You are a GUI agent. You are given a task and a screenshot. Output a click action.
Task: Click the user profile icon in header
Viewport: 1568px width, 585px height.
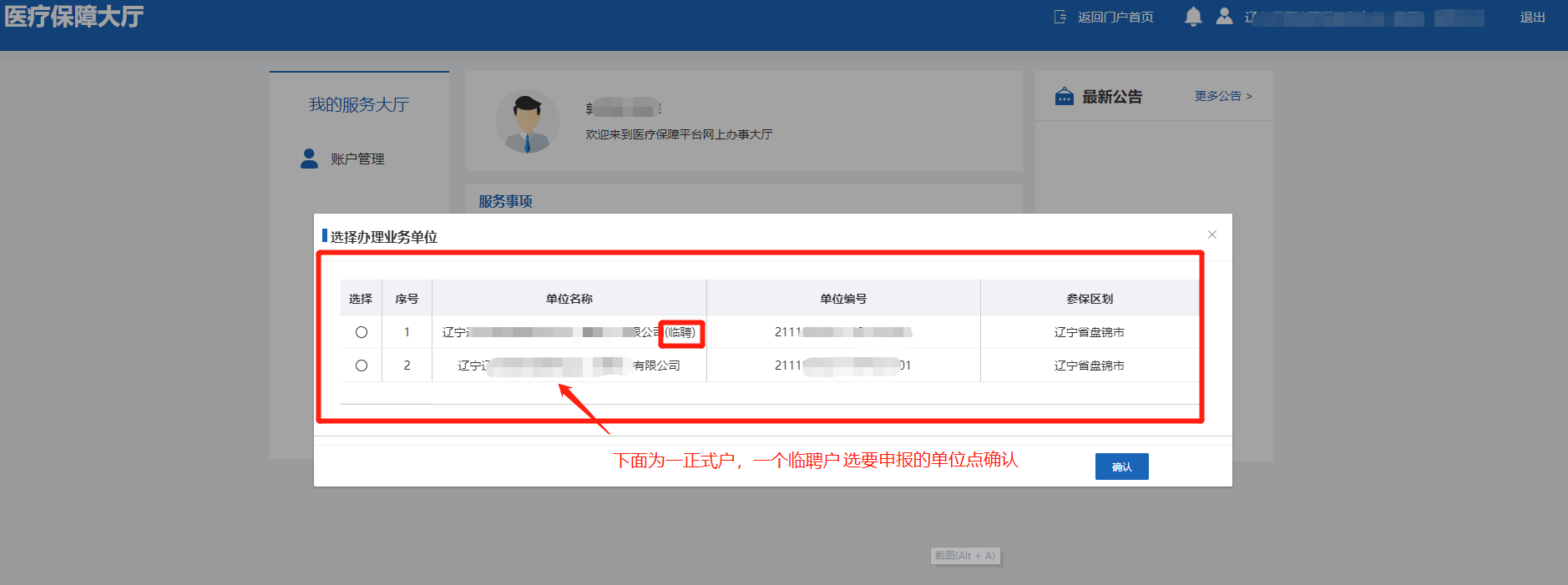click(1224, 16)
